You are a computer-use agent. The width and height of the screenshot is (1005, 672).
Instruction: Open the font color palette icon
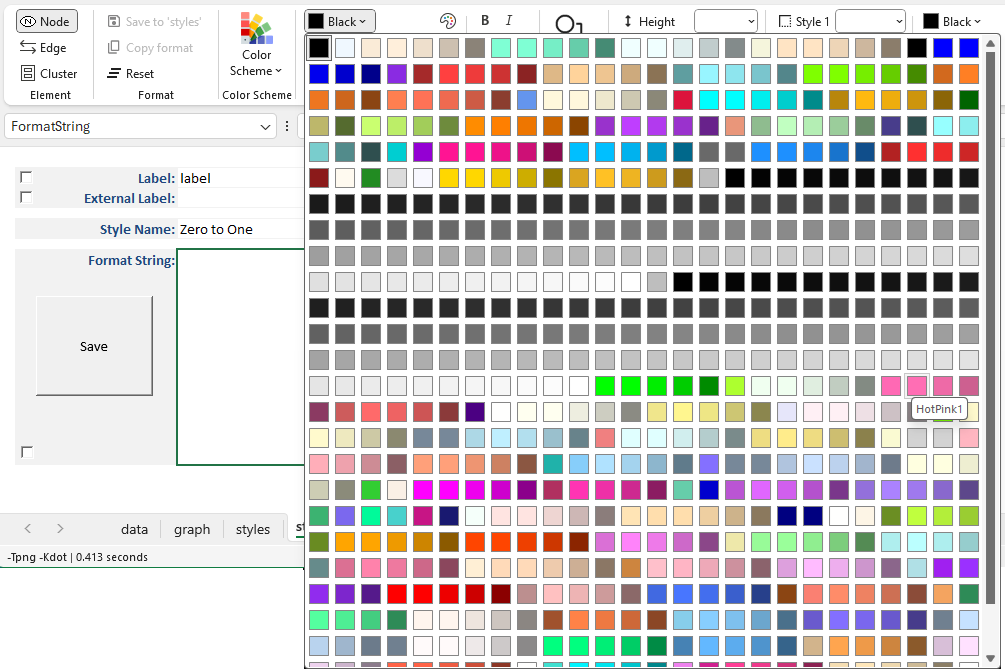click(x=447, y=21)
